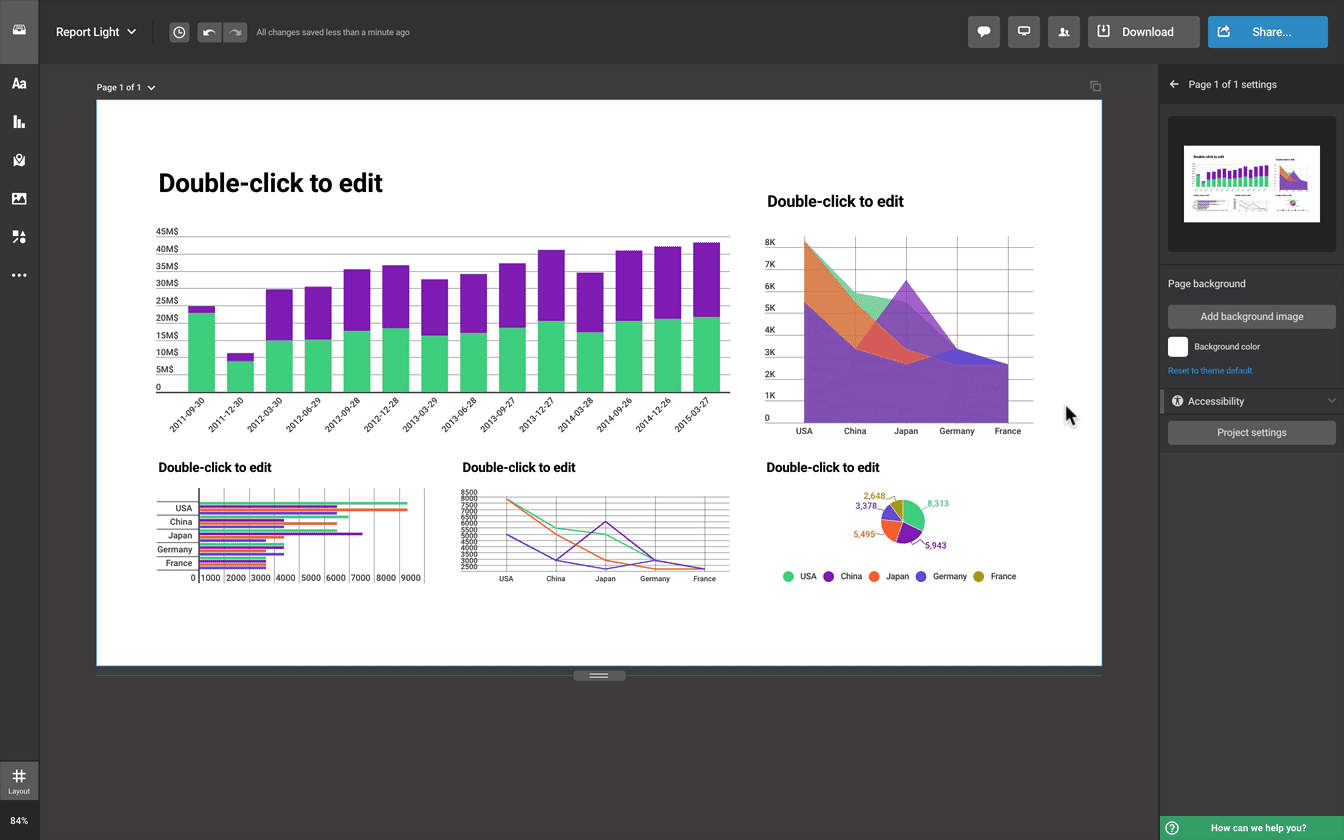Open the Background color swatch
This screenshot has width=1344, height=840.
point(1178,347)
